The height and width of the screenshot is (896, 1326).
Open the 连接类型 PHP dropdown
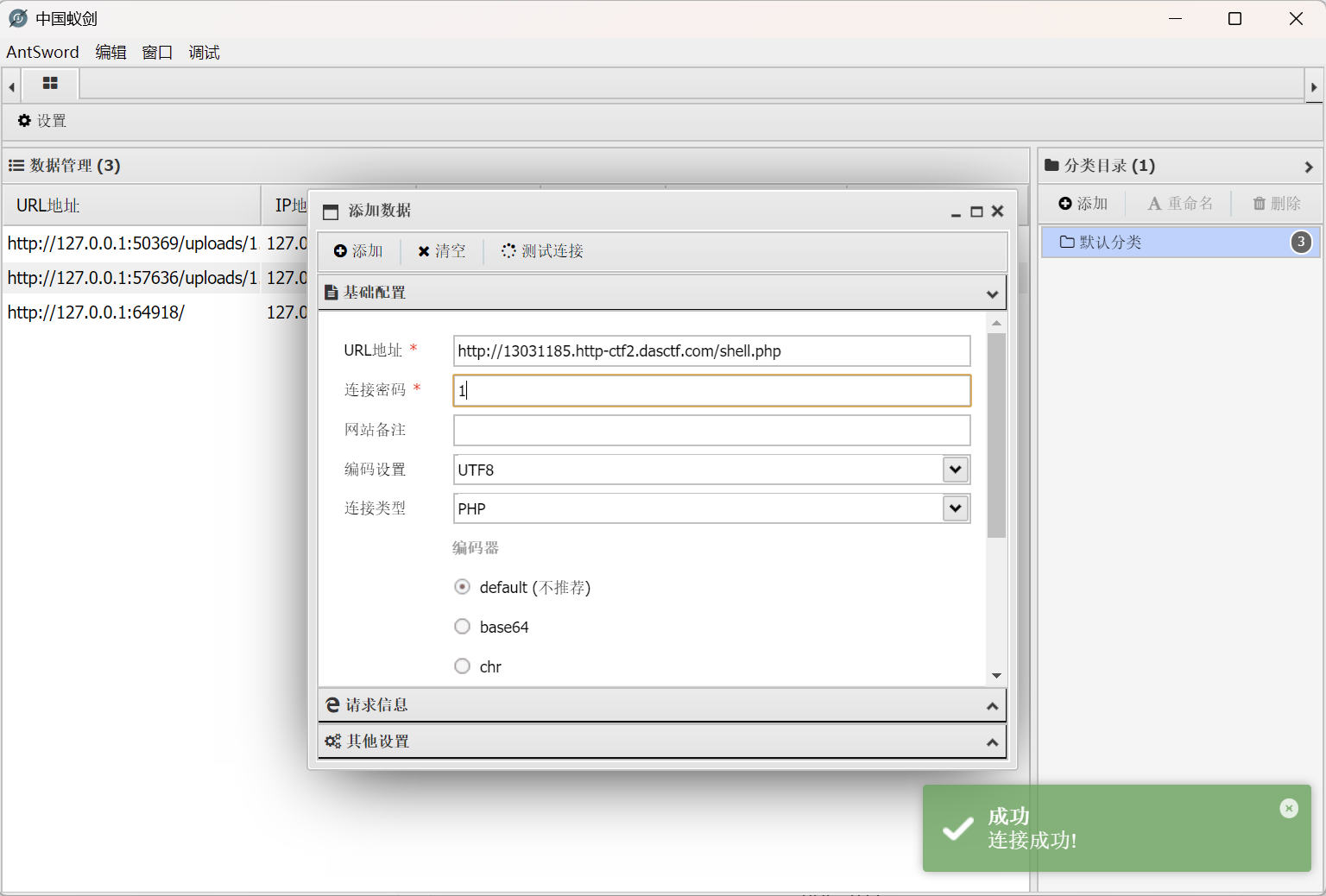pyautogui.click(x=955, y=508)
